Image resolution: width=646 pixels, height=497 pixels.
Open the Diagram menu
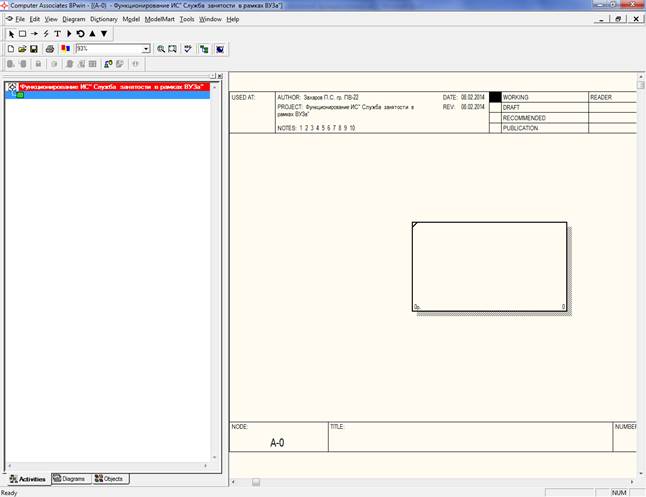[x=74, y=19]
